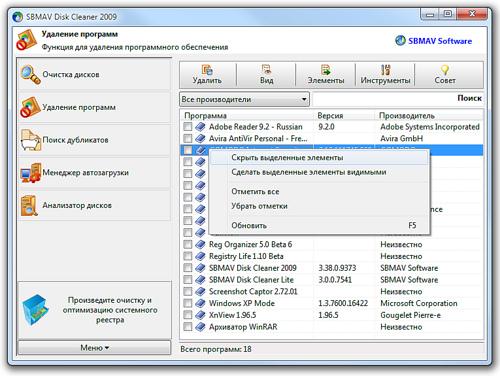500x376 pixels.
Task: Click Adobe Systems Incorporated cell
Action: click(430, 127)
